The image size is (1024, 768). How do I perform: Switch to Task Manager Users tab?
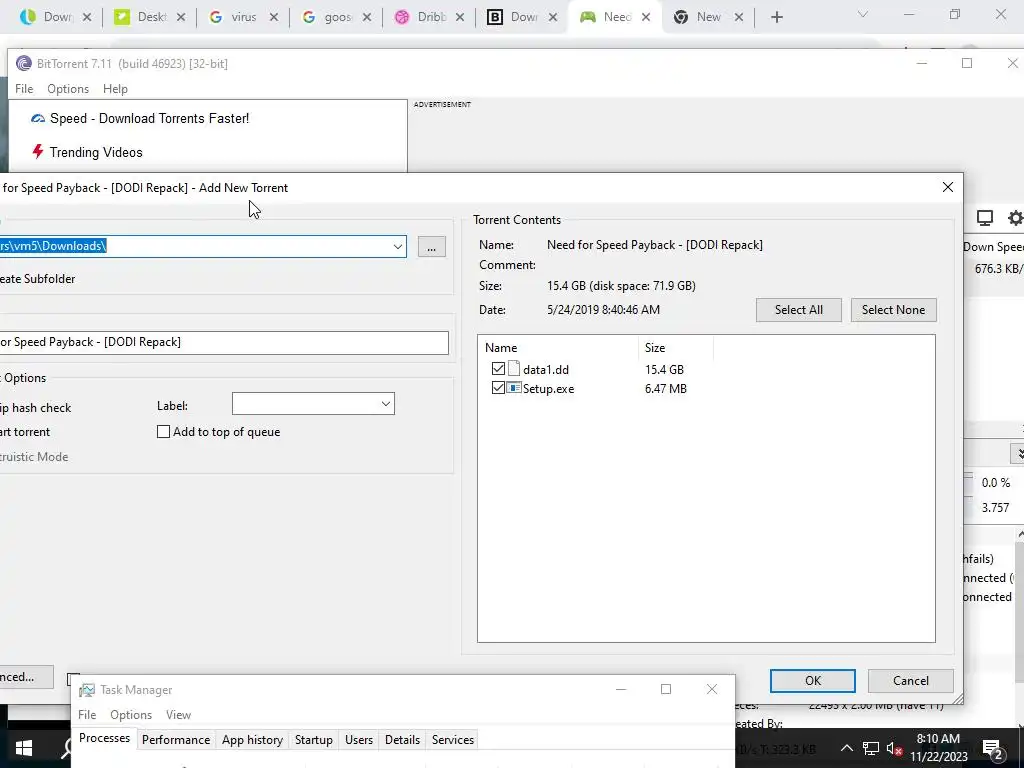tap(359, 740)
